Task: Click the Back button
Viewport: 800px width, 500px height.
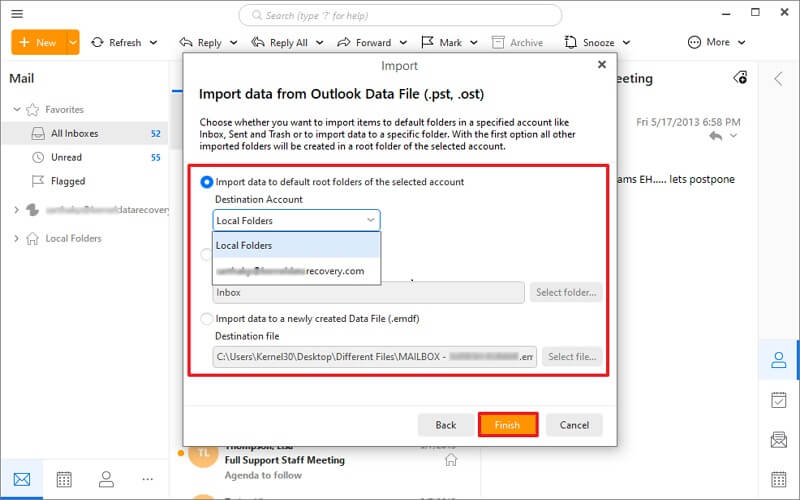Action: pyautogui.click(x=445, y=425)
